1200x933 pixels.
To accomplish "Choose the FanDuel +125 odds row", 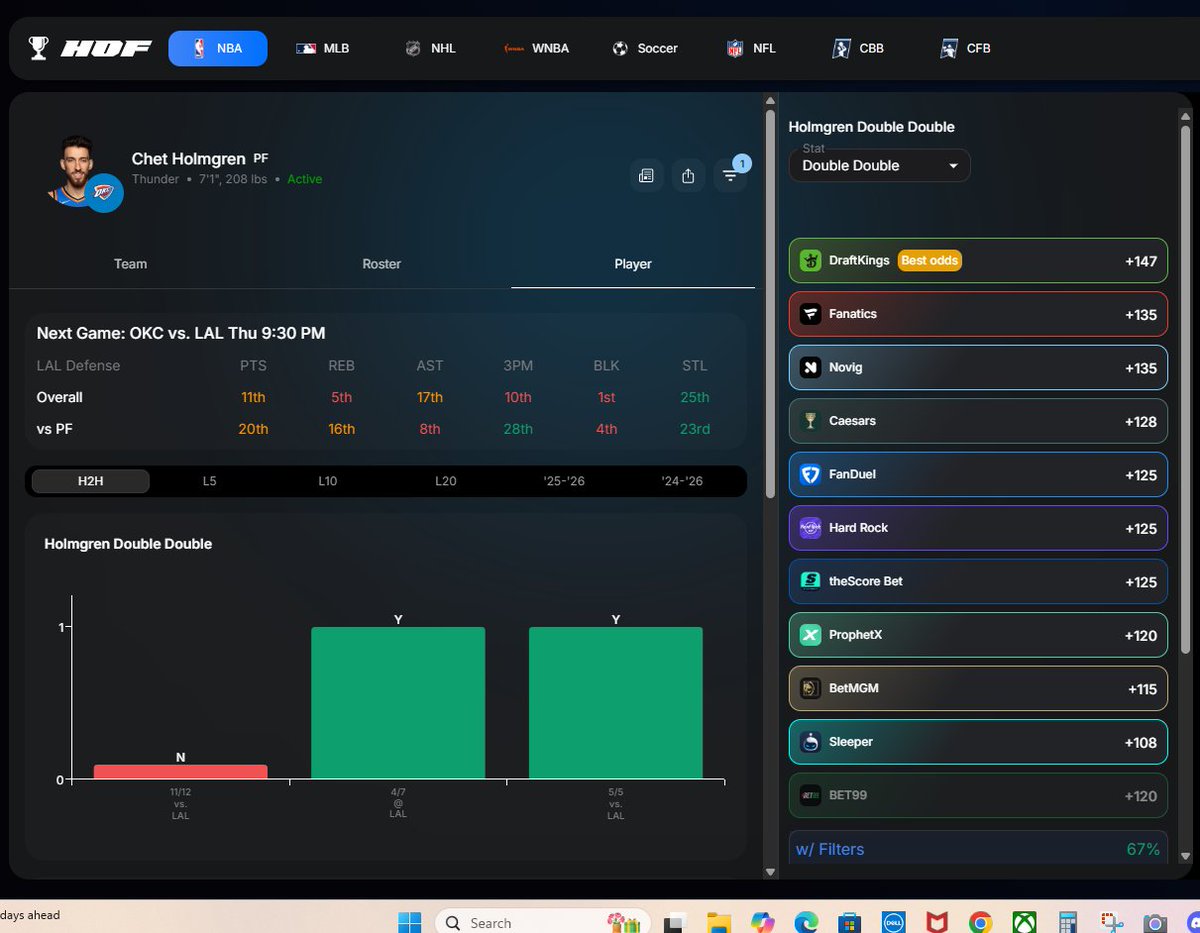I will click(978, 475).
